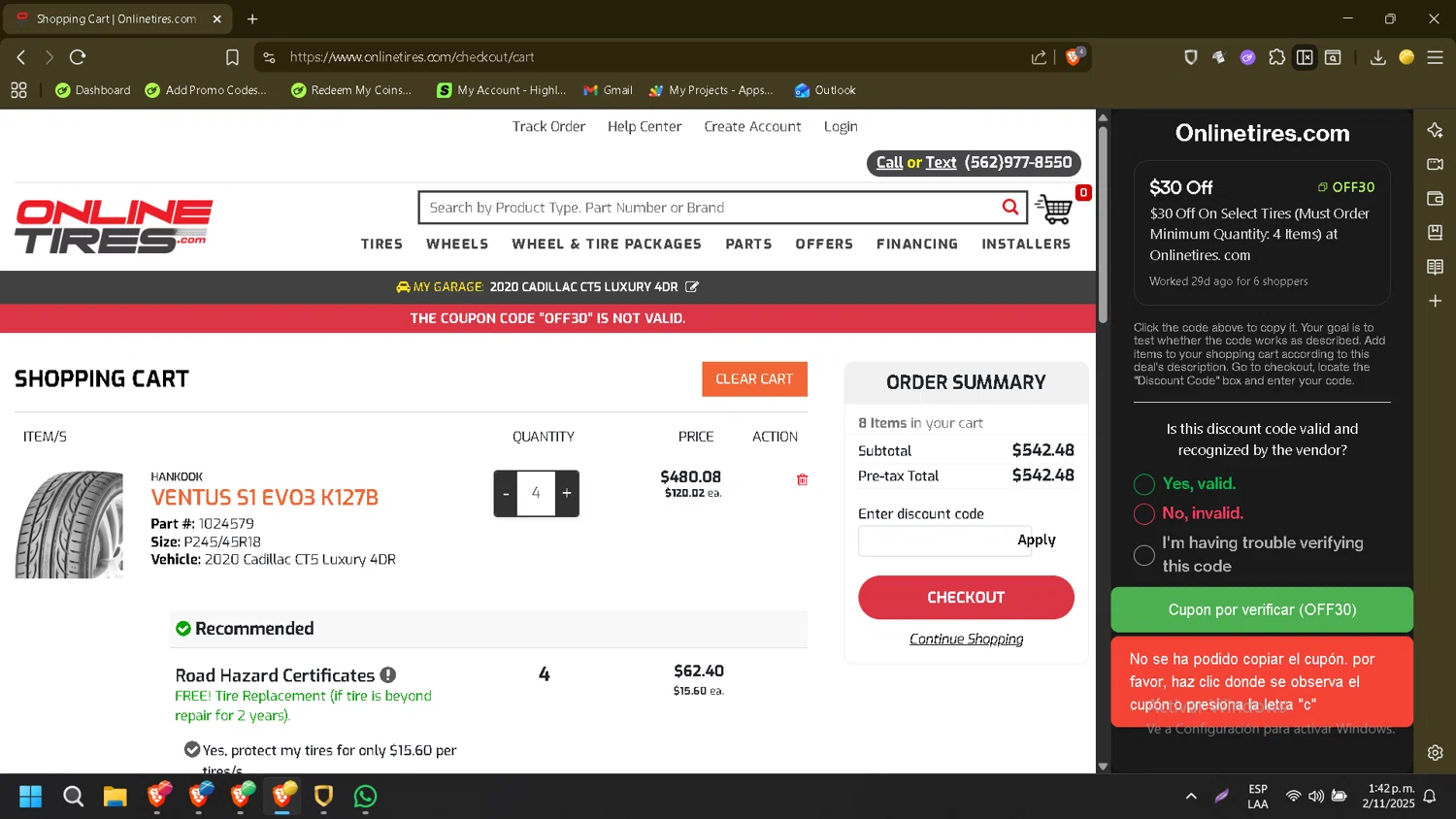1456x819 pixels.
Task: Go back with the browser back arrow
Action: (21, 57)
